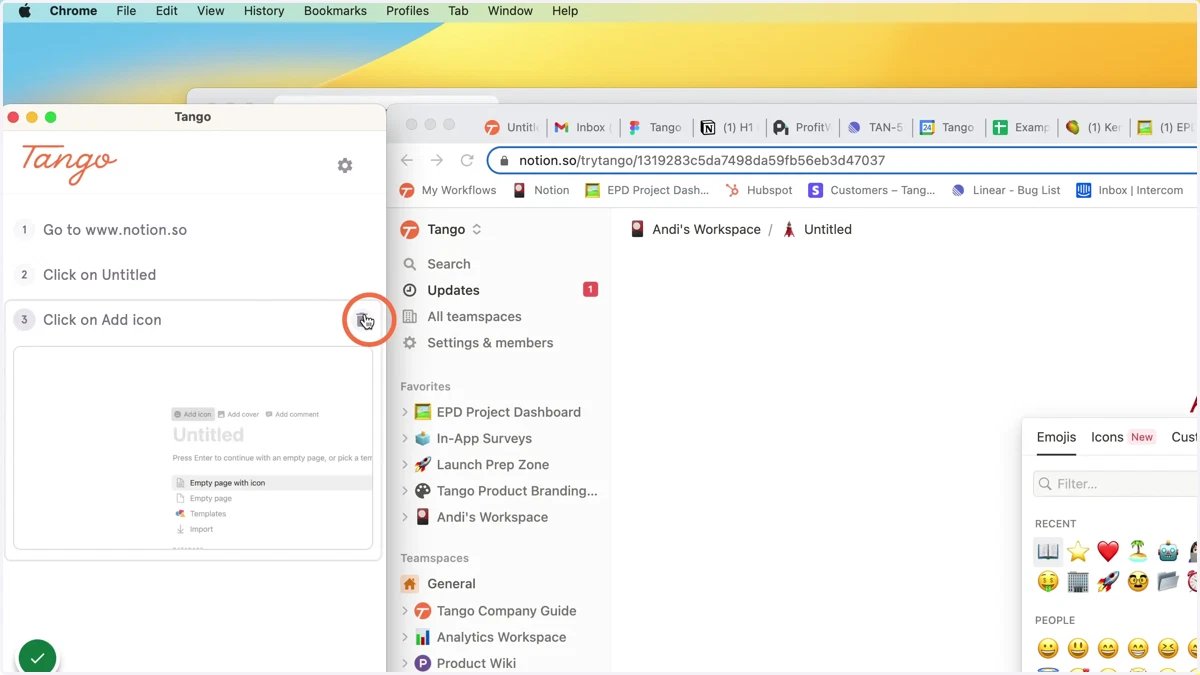Switch to Examp sheets browser tab

click(1021, 127)
